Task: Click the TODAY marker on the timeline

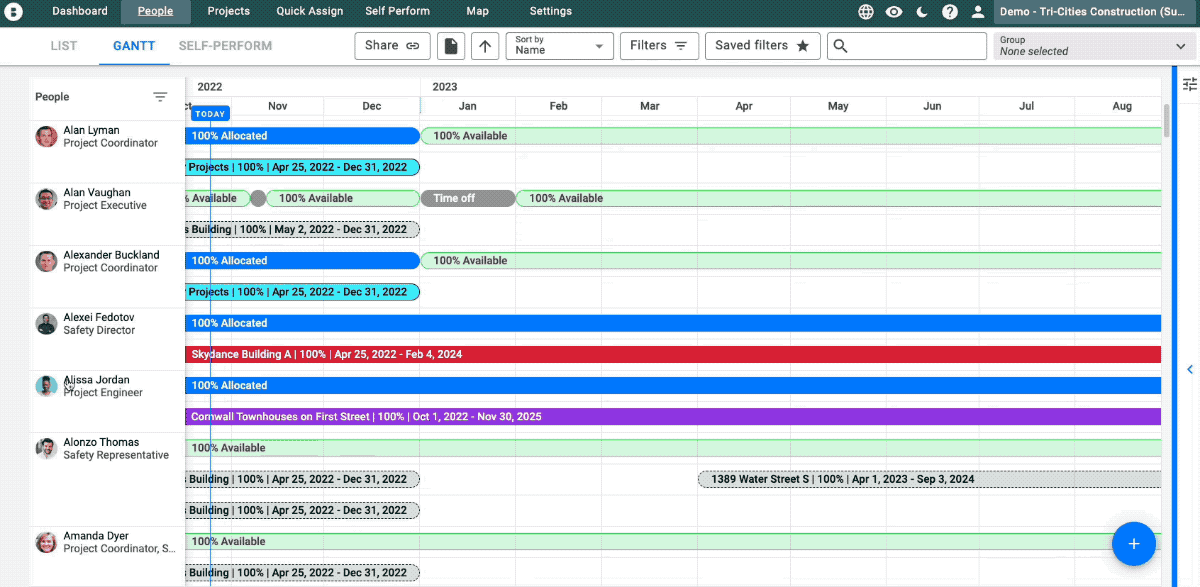Action: [209, 113]
